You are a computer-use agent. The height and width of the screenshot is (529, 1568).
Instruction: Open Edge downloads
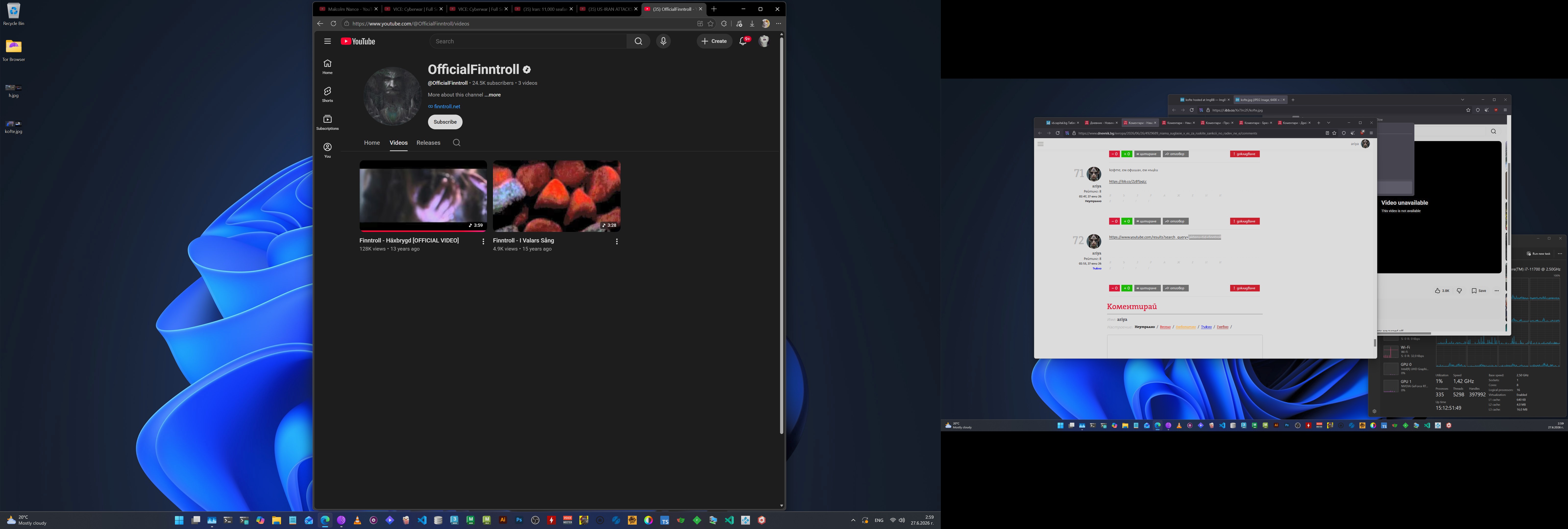pos(752,24)
